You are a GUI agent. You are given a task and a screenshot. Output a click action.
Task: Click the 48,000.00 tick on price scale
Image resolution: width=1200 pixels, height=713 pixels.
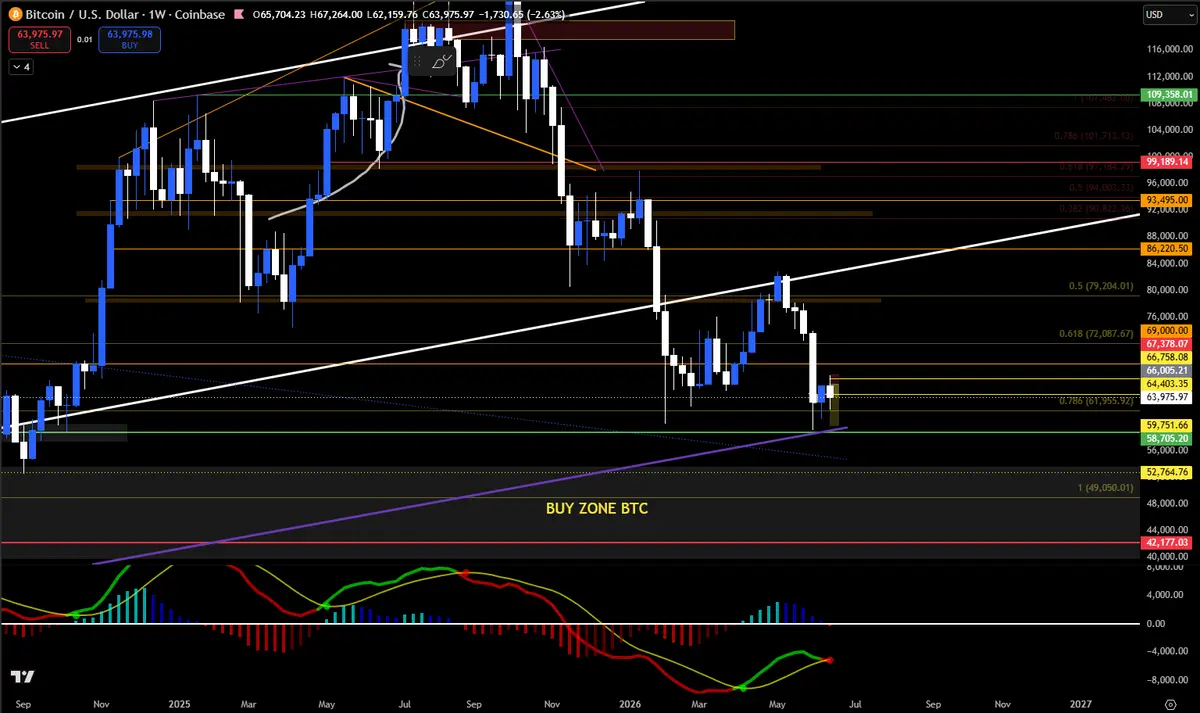(1168, 503)
